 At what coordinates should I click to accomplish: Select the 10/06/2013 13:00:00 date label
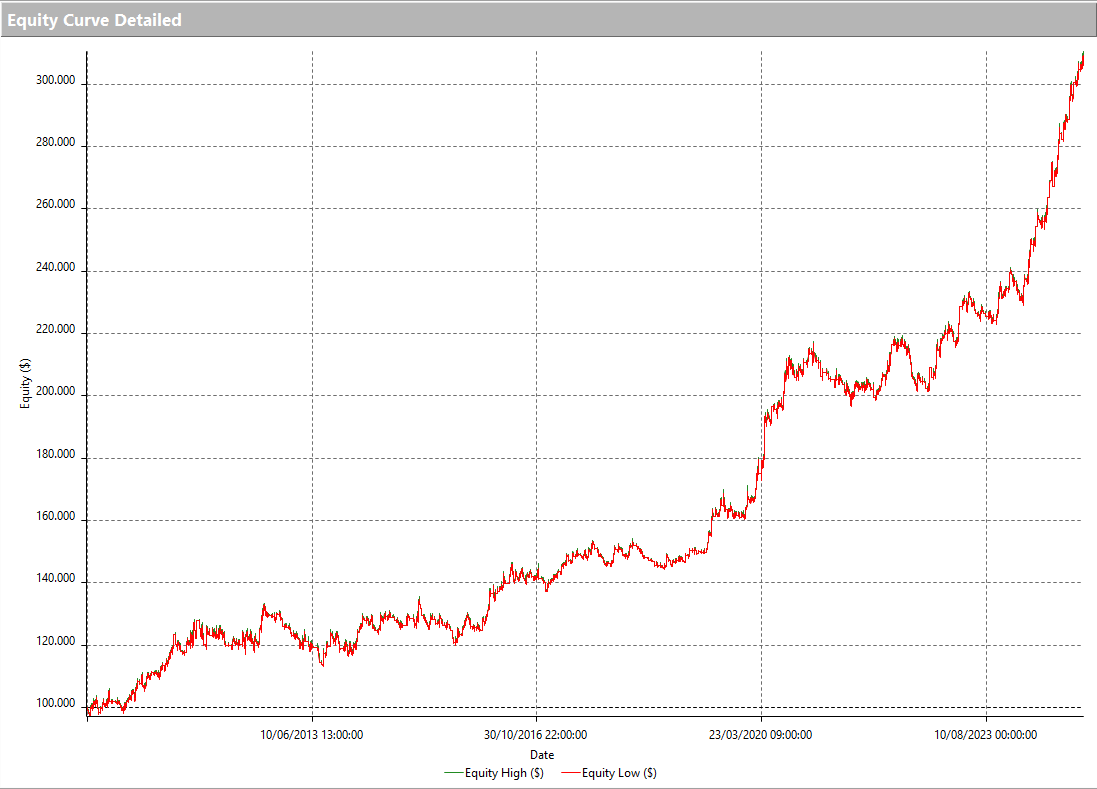coord(310,735)
